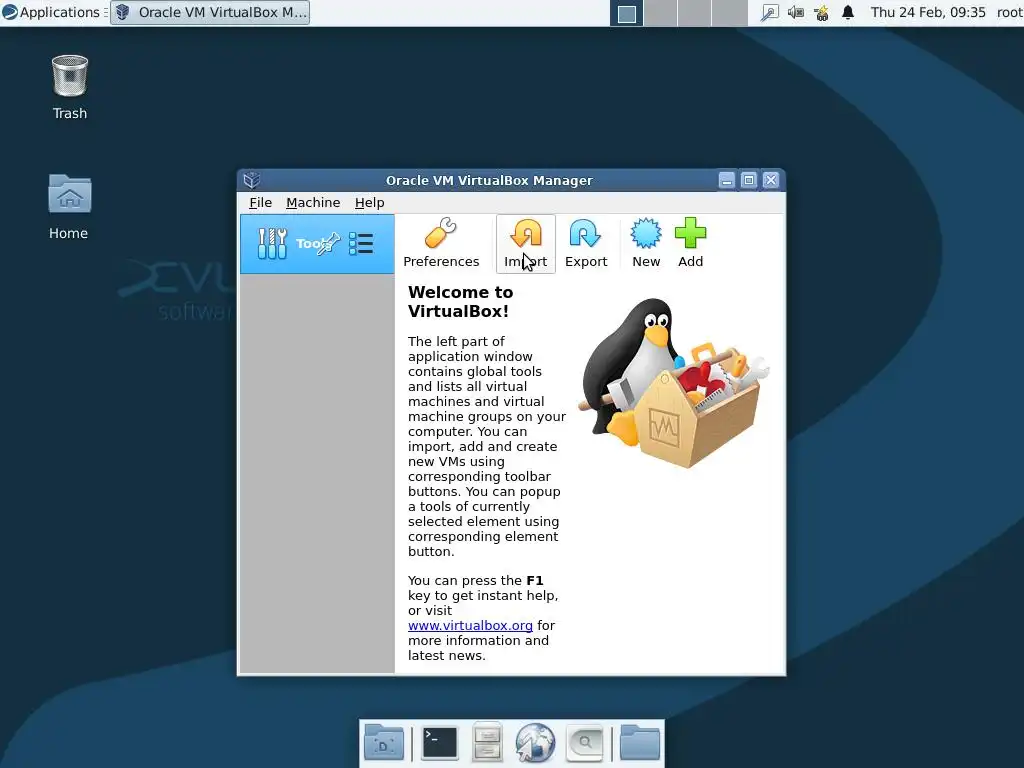
Task: Click the Import appliance toolbar button
Action: point(526,244)
